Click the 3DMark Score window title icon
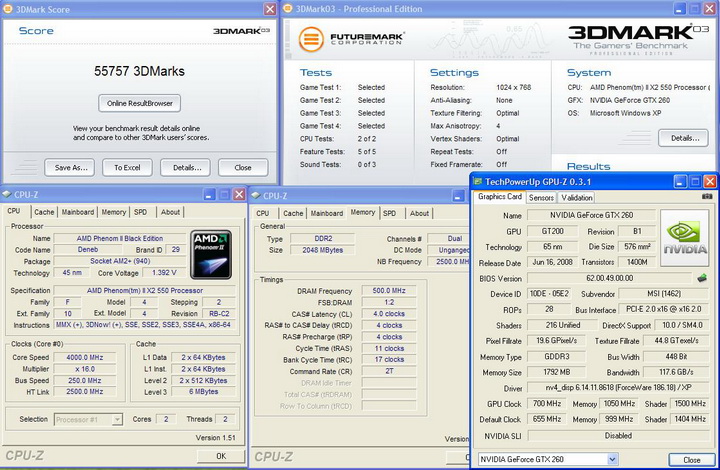 click(x=8, y=9)
